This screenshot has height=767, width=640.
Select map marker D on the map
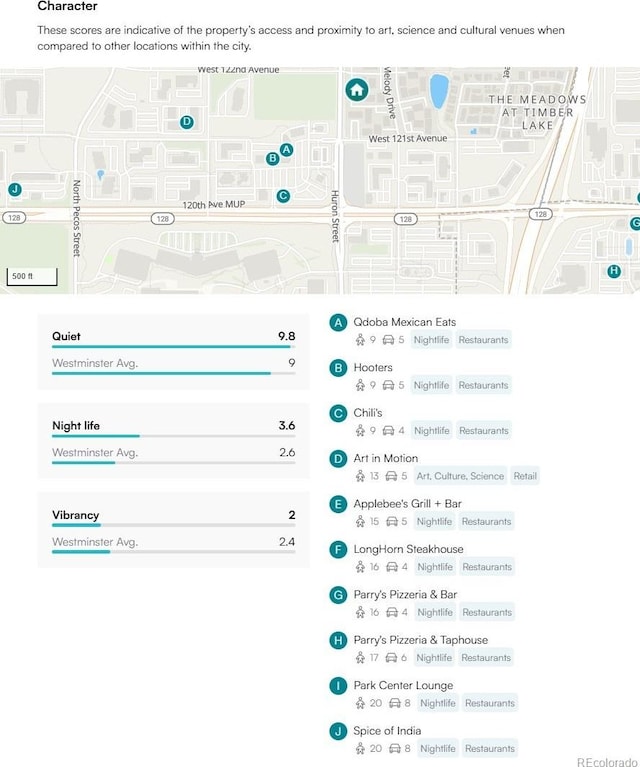[186, 122]
